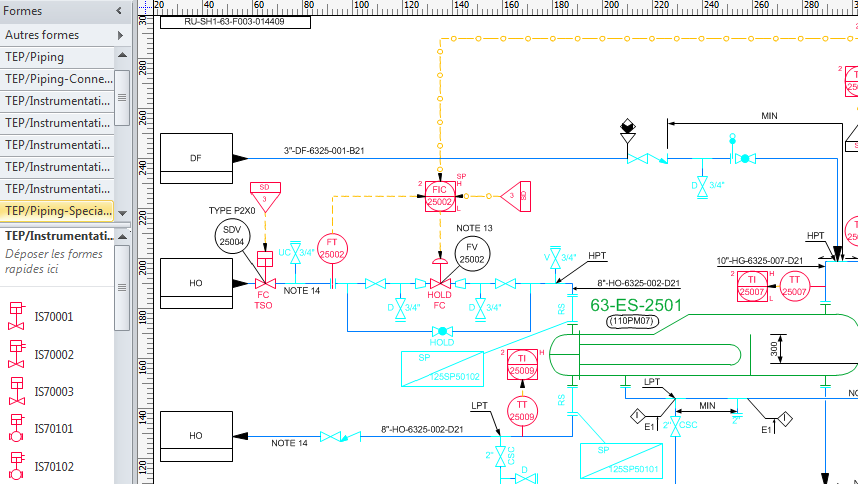Select the DF off-page connector box
The height and width of the screenshot is (484, 858).
[x=196, y=158]
